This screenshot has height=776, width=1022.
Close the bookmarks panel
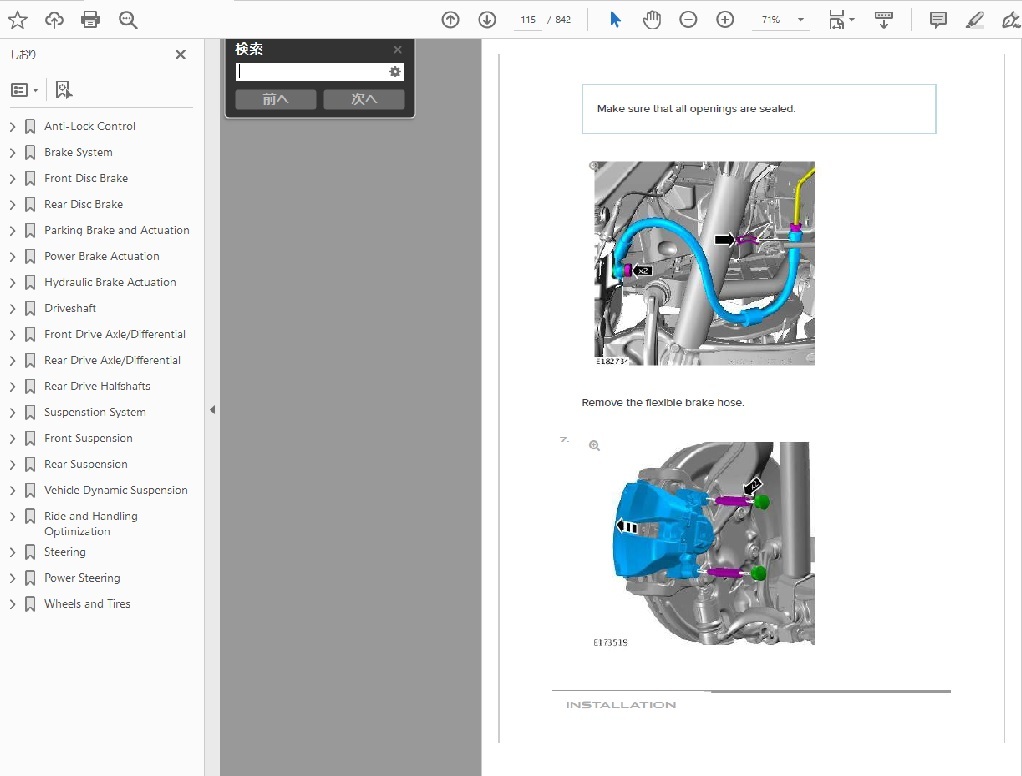181,55
